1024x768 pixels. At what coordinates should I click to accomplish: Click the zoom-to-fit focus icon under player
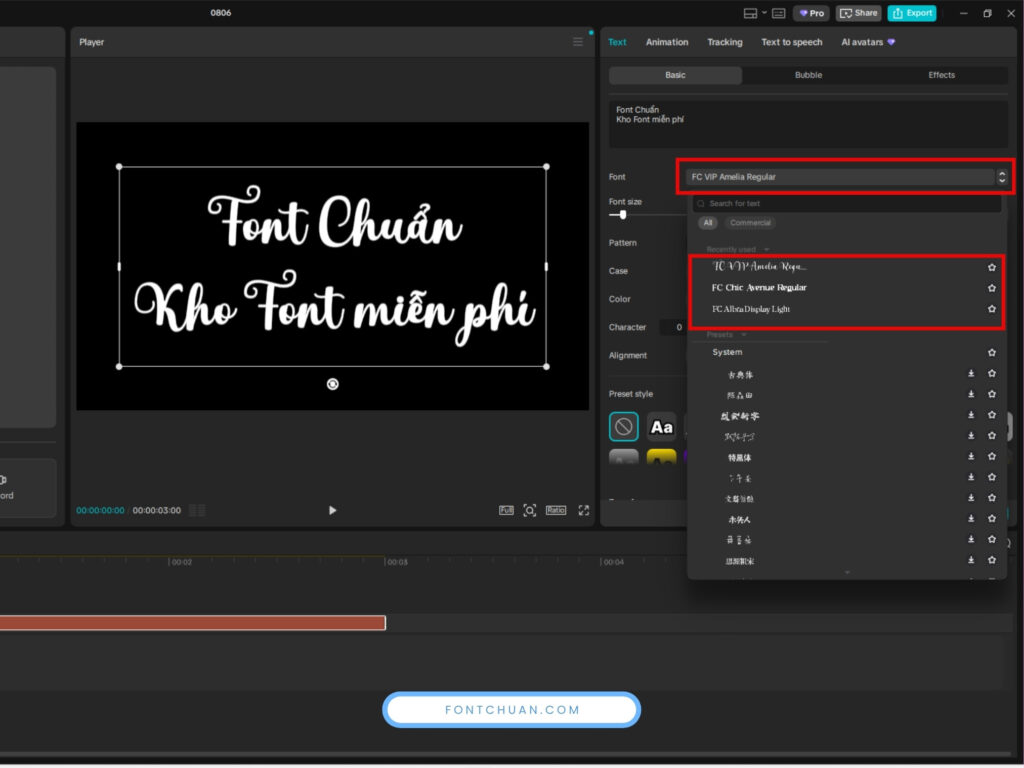[x=530, y=510]
